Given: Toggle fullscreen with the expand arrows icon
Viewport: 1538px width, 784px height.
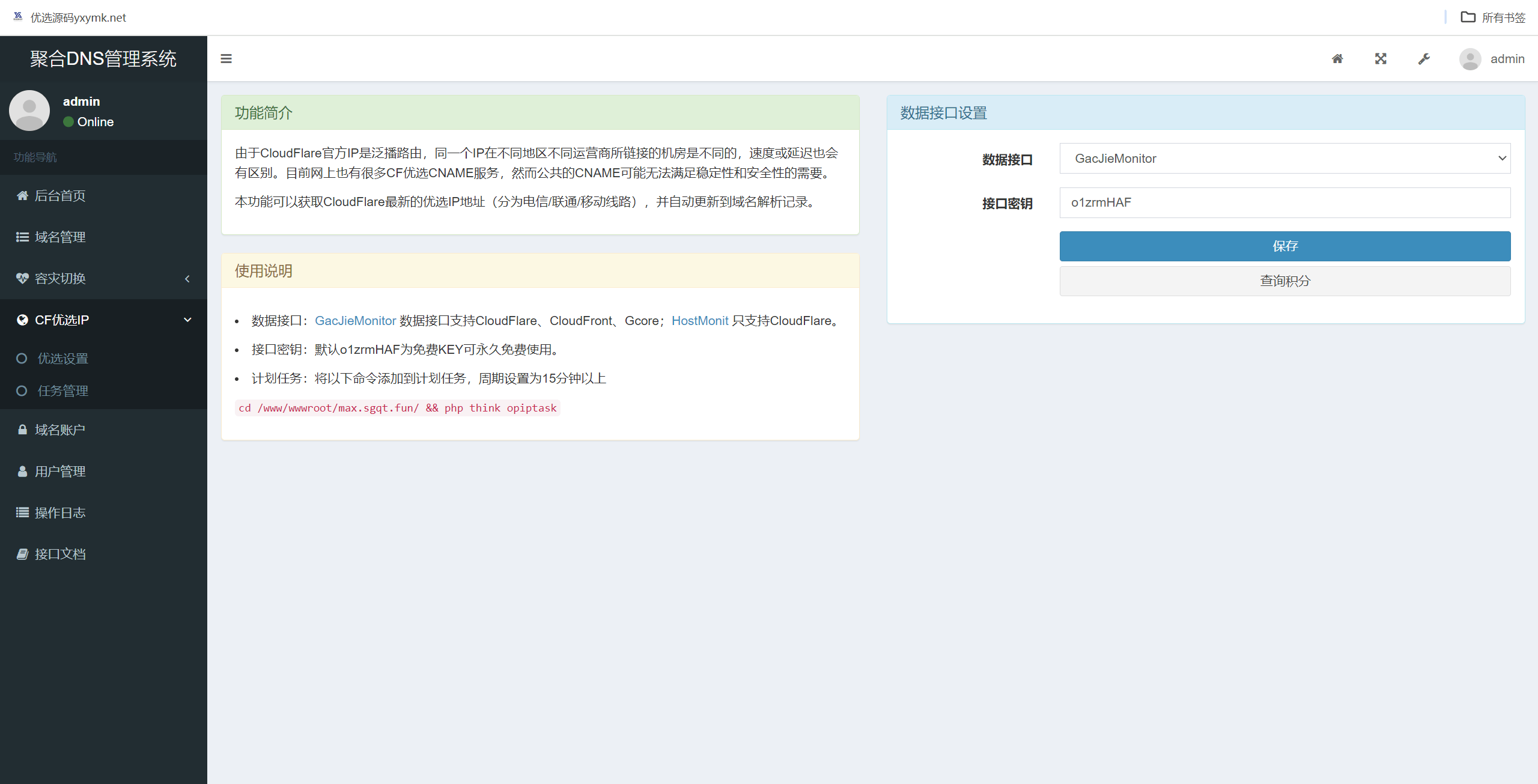Looking at the screenshot, I should pyautogui.click(x=1380, y=59).
